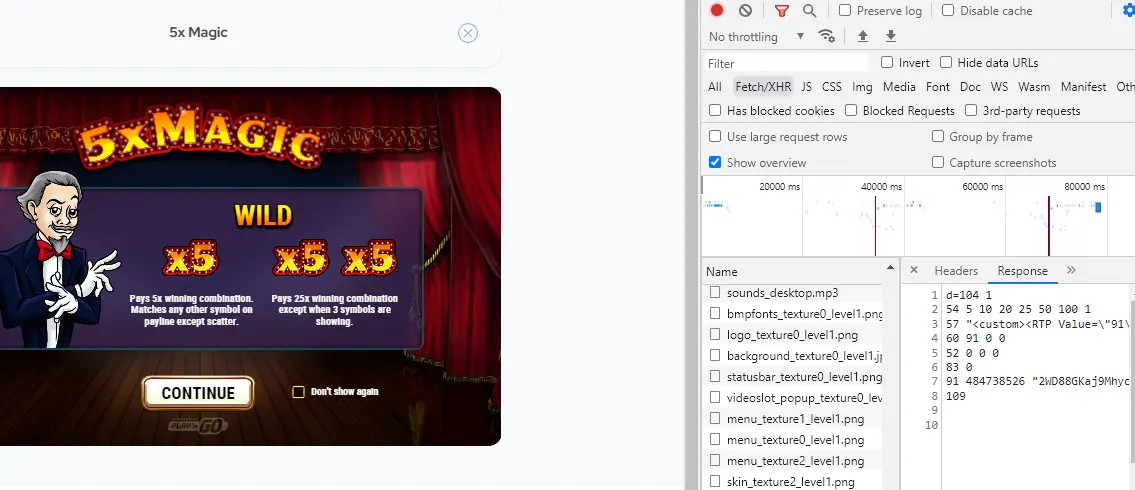
Task: Close the request details pane
Action: click(914, 270)
